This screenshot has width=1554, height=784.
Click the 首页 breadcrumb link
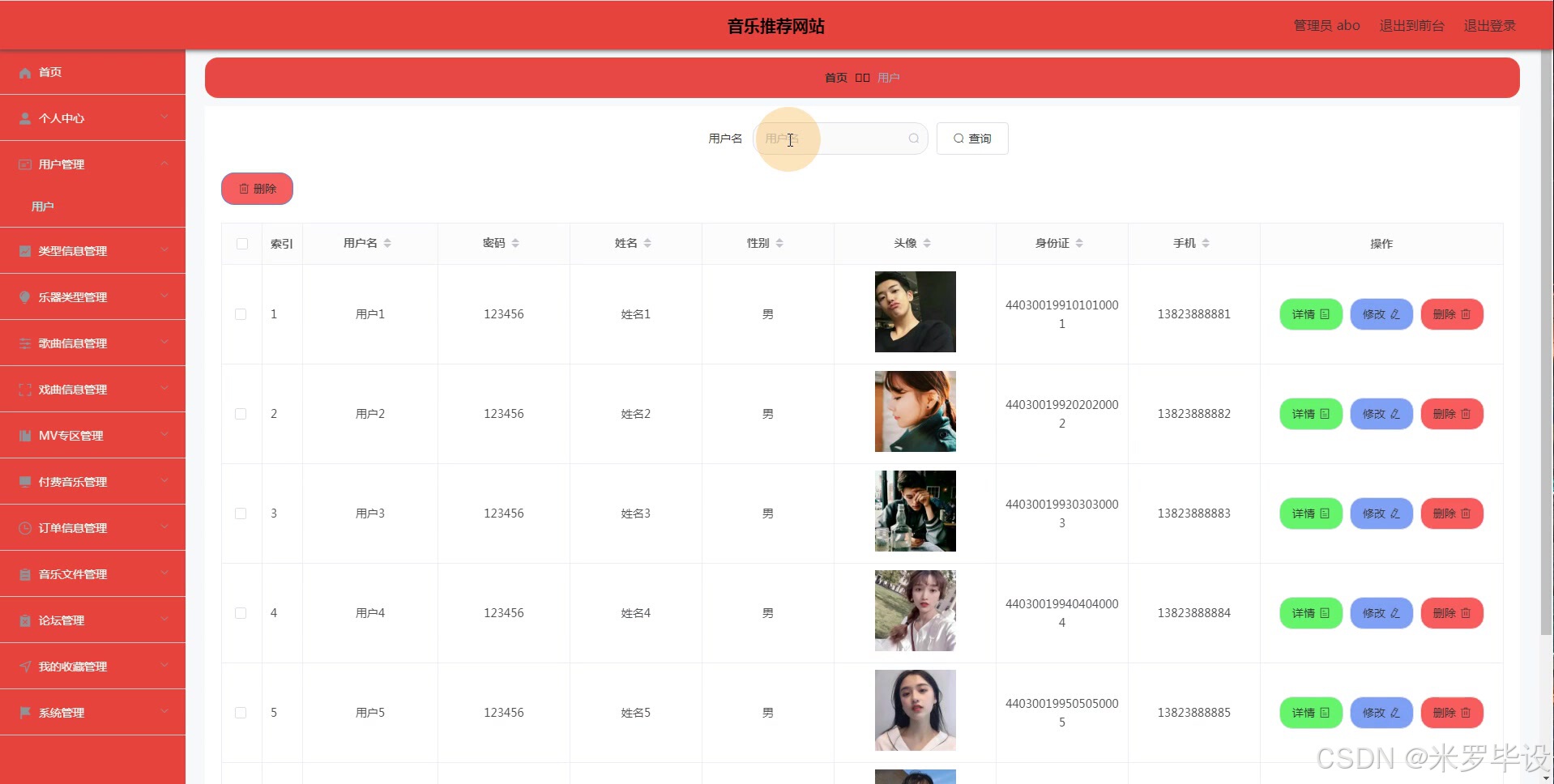point(836,78)
